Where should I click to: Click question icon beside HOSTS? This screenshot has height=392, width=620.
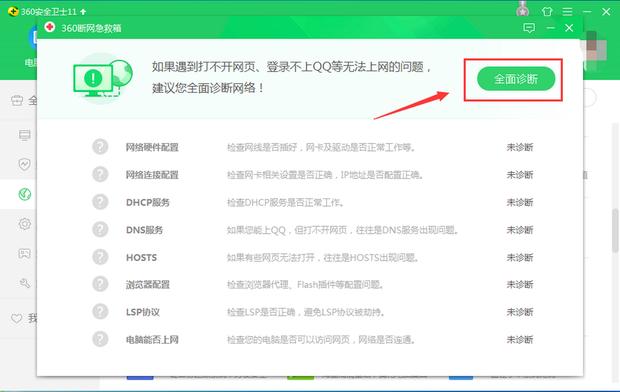pyautogui.click(x=100, y=257)
